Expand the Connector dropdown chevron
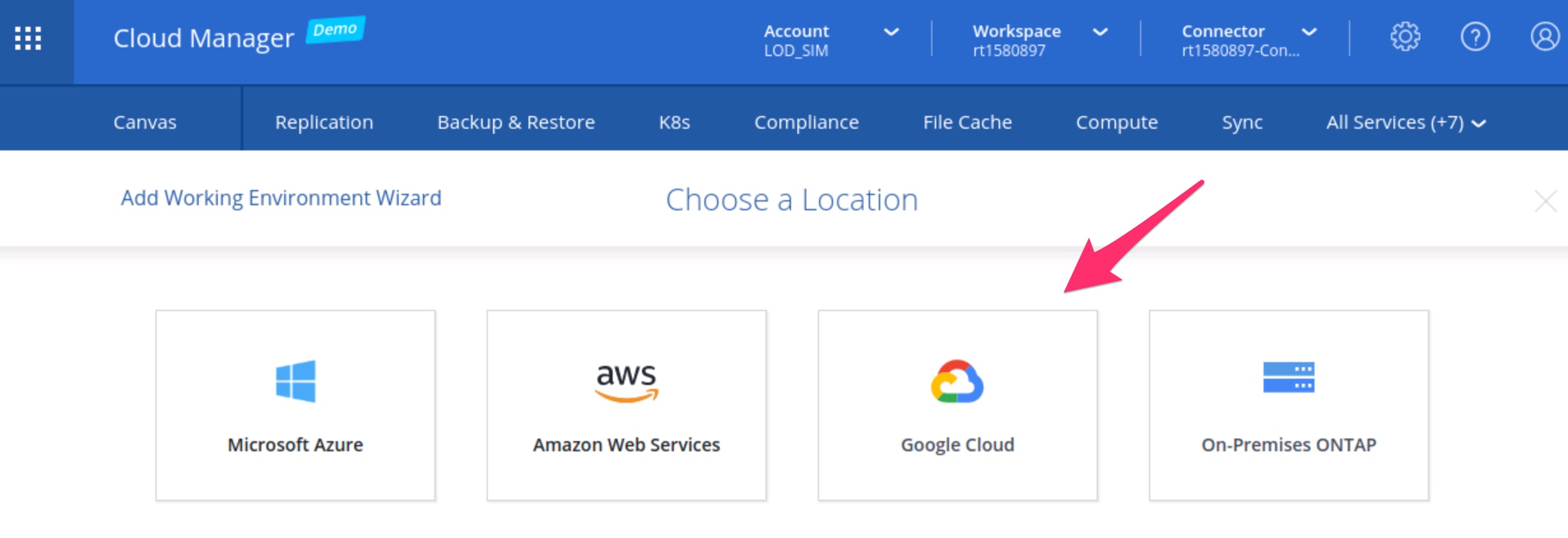This screenshot has height=538, width=1568. (1309, 32)
